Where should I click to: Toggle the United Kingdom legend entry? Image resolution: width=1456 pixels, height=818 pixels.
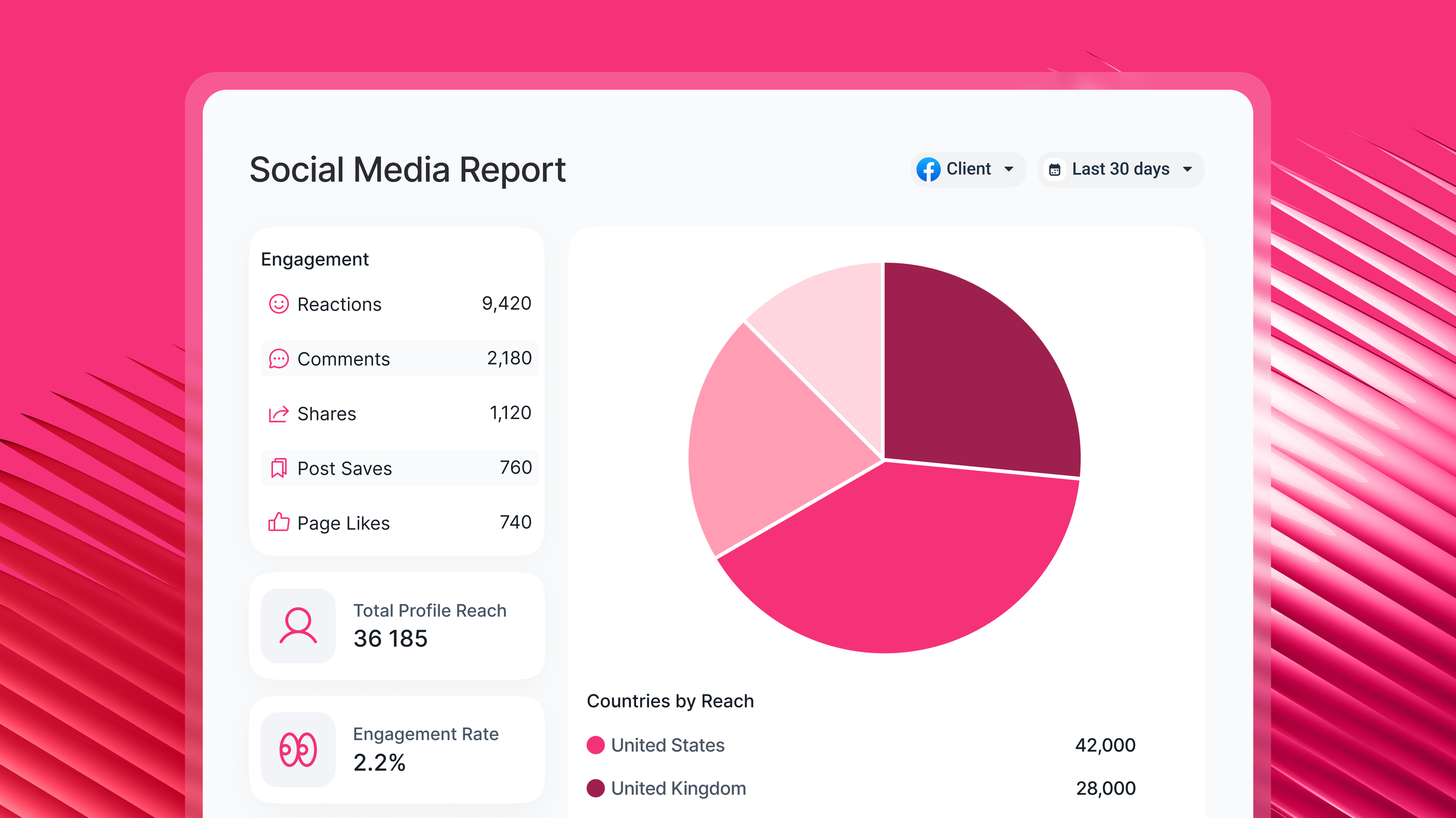pos(678,788)
